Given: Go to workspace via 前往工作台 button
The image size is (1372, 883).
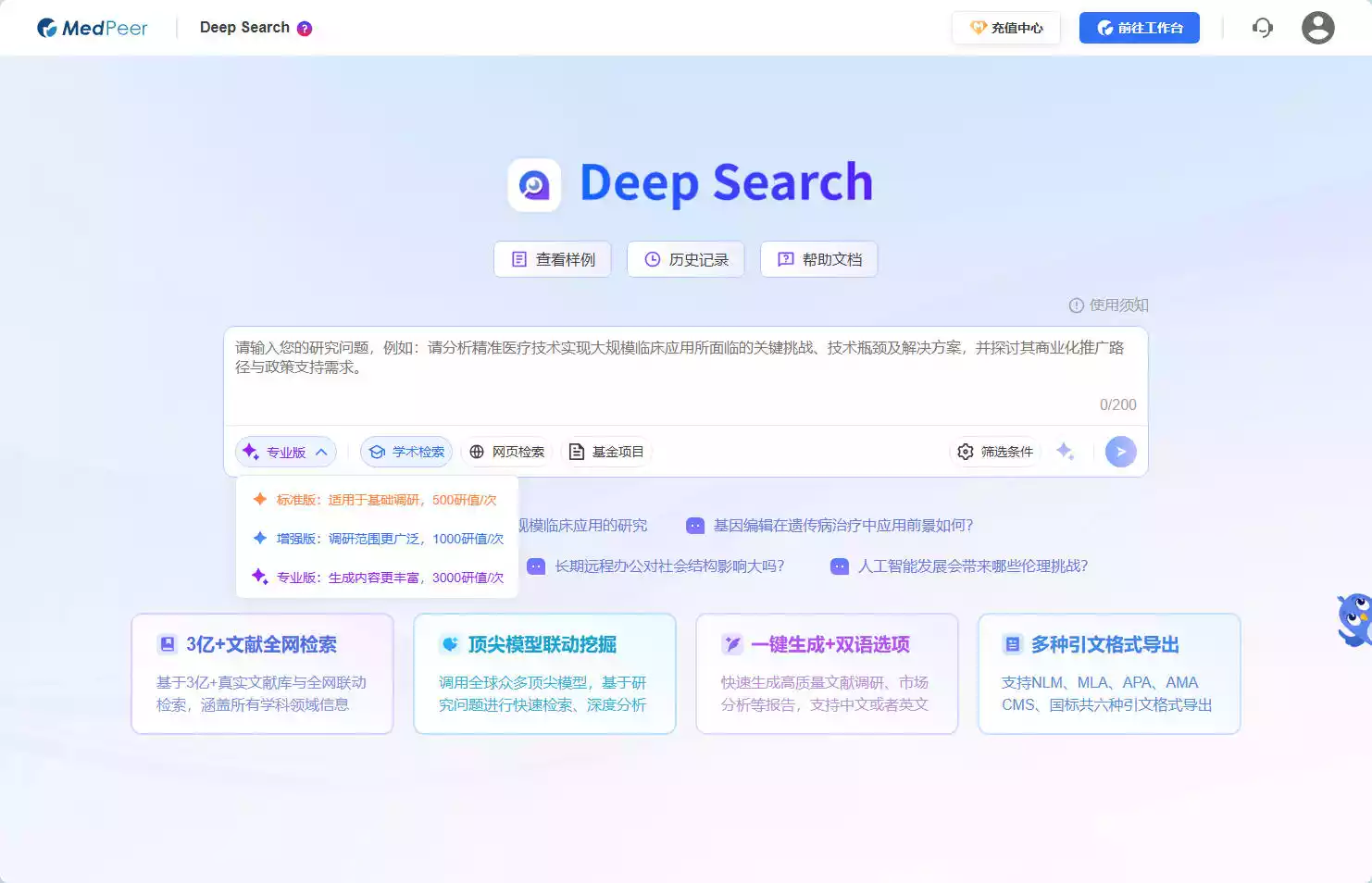Looking at the screenshot, I should pos(1139,28).
